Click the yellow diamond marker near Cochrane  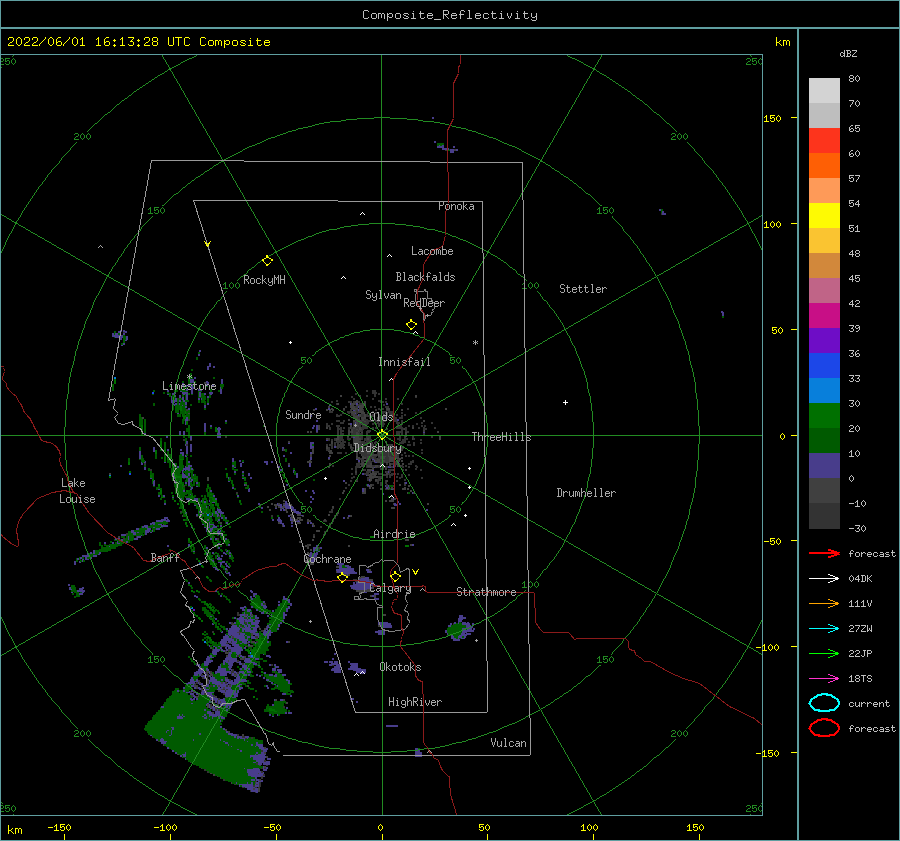pos(342,578)
